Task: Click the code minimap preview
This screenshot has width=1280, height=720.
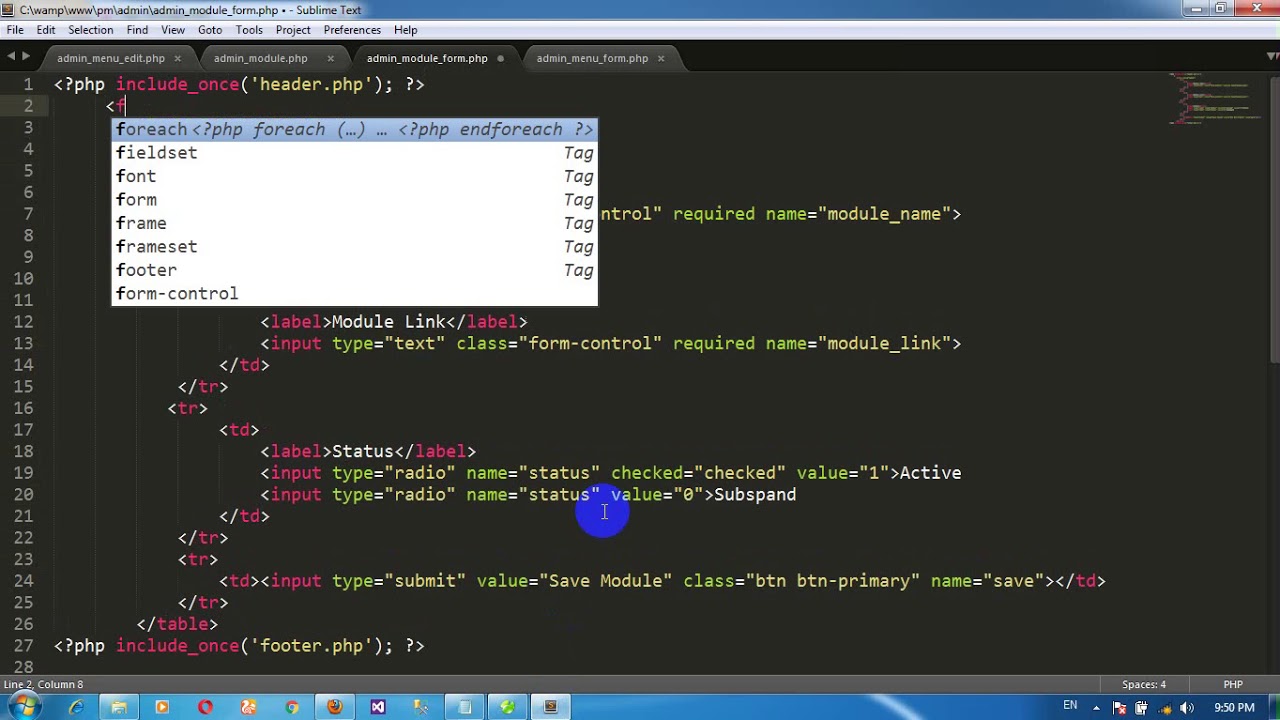Action: (1215, 98)
